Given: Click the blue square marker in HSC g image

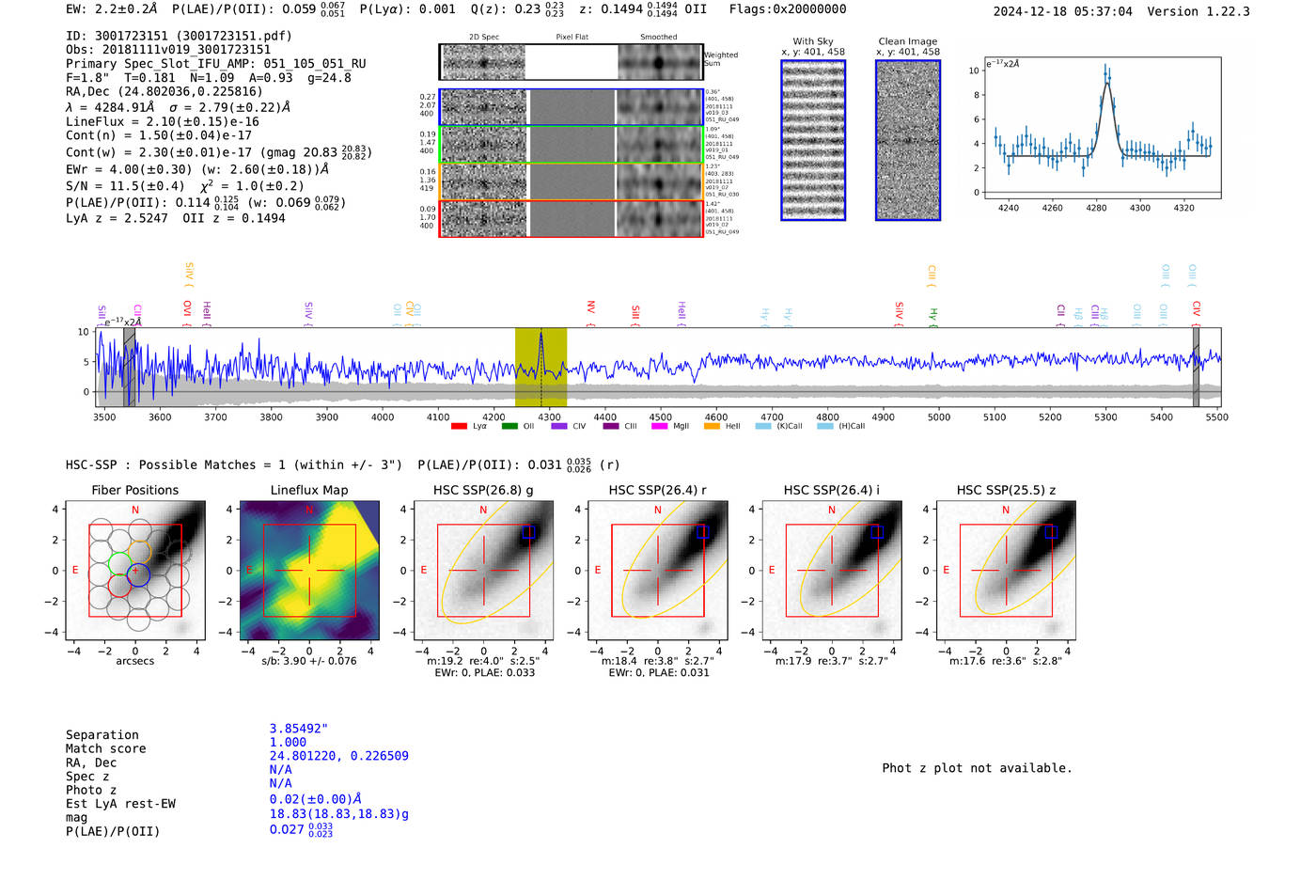Looking at the screenshot, I should 528,532.
